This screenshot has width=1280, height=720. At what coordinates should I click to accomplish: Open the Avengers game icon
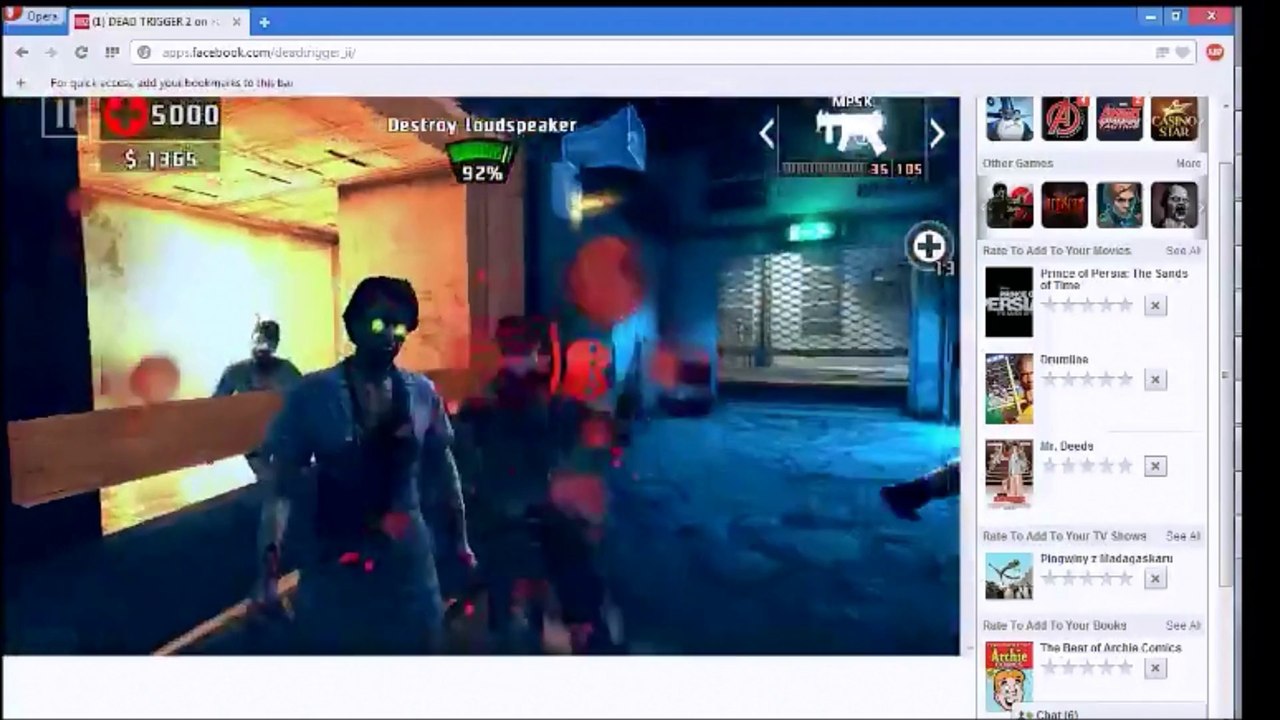pos(1065,117)
